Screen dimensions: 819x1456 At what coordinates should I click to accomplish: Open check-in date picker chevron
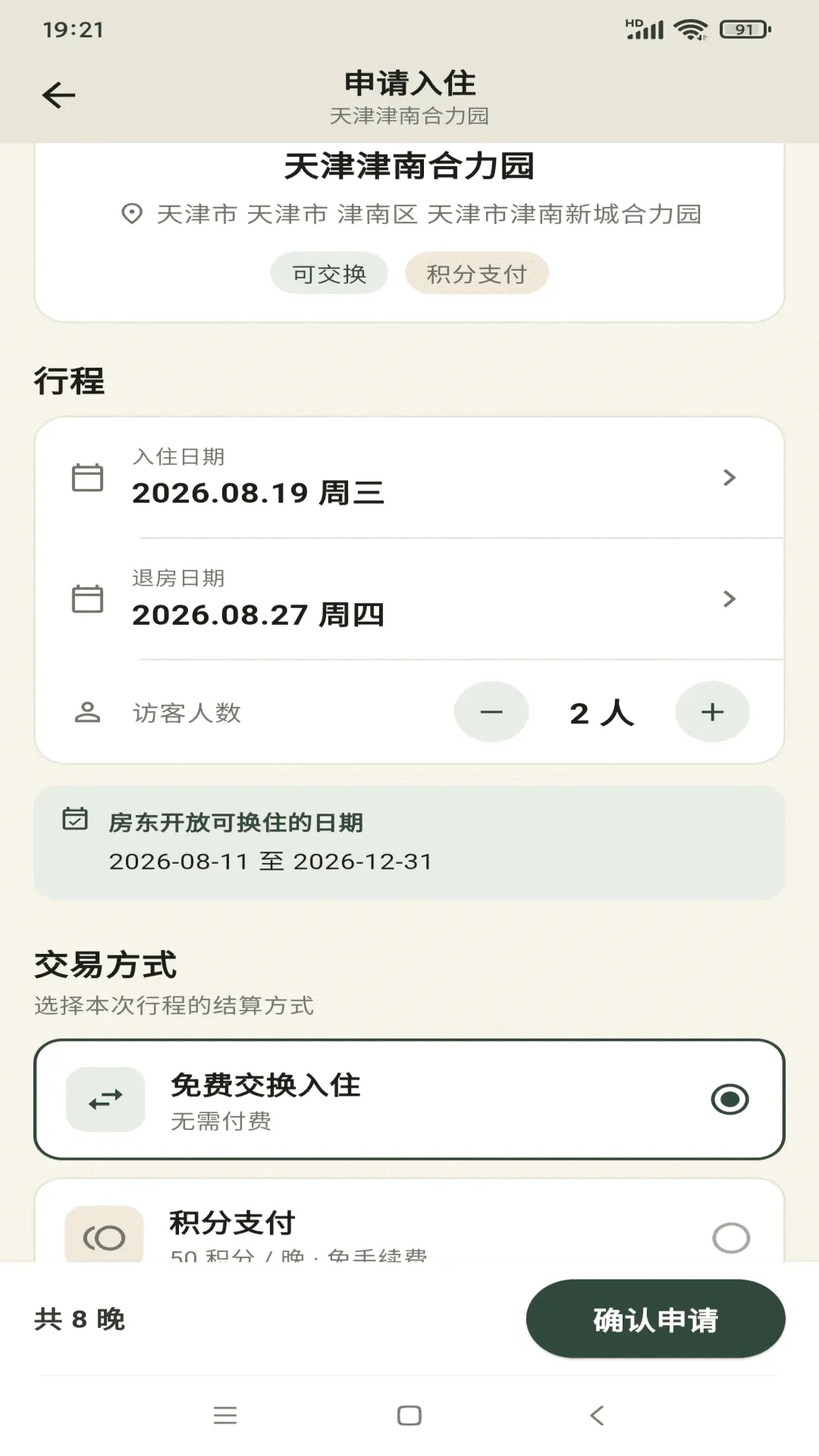[730, 478]
